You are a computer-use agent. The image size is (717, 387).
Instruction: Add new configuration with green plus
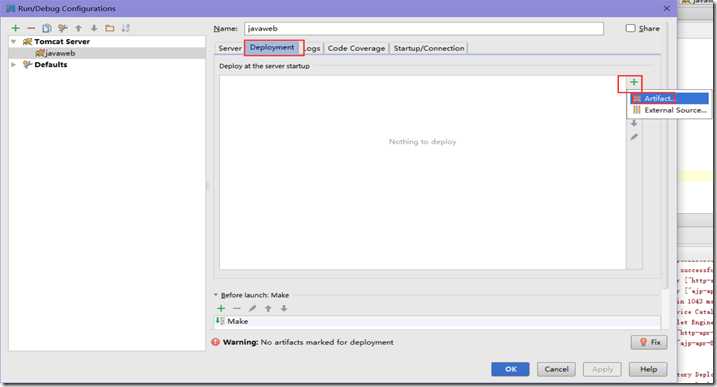16,28
